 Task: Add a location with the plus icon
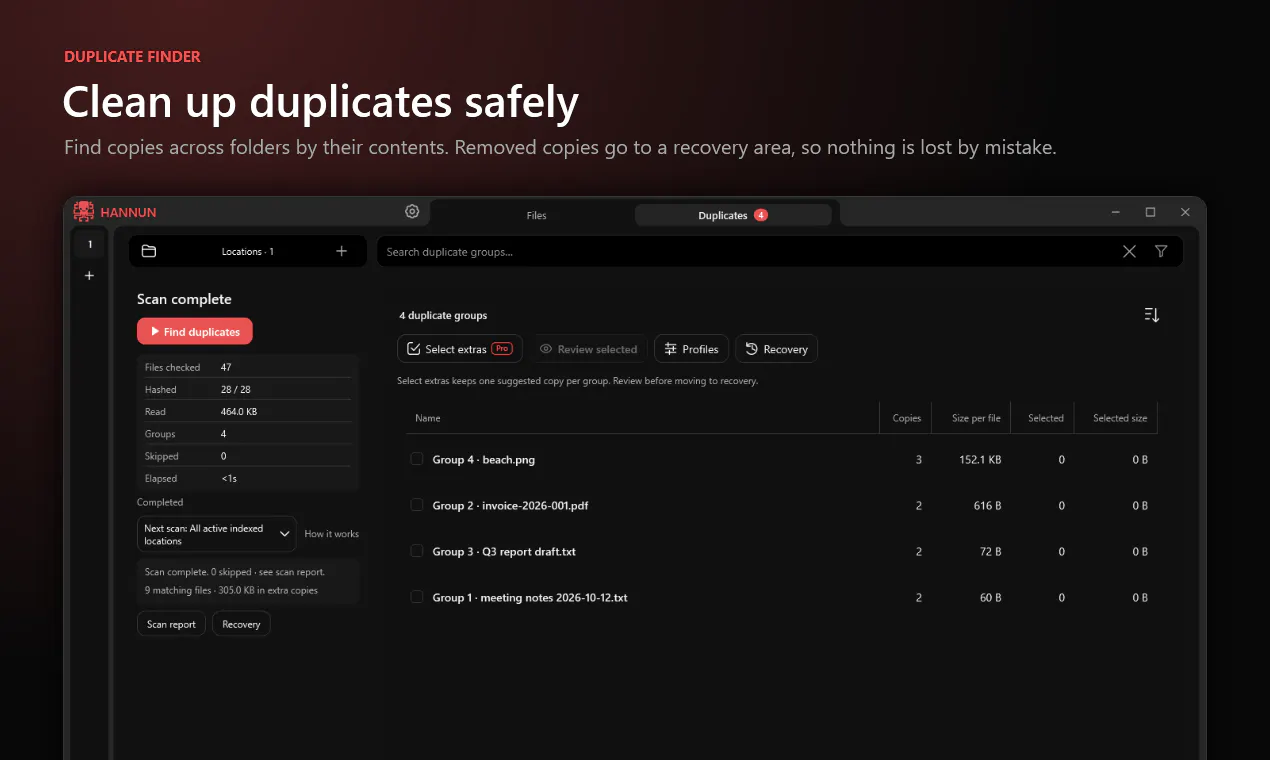click(342, 251)
